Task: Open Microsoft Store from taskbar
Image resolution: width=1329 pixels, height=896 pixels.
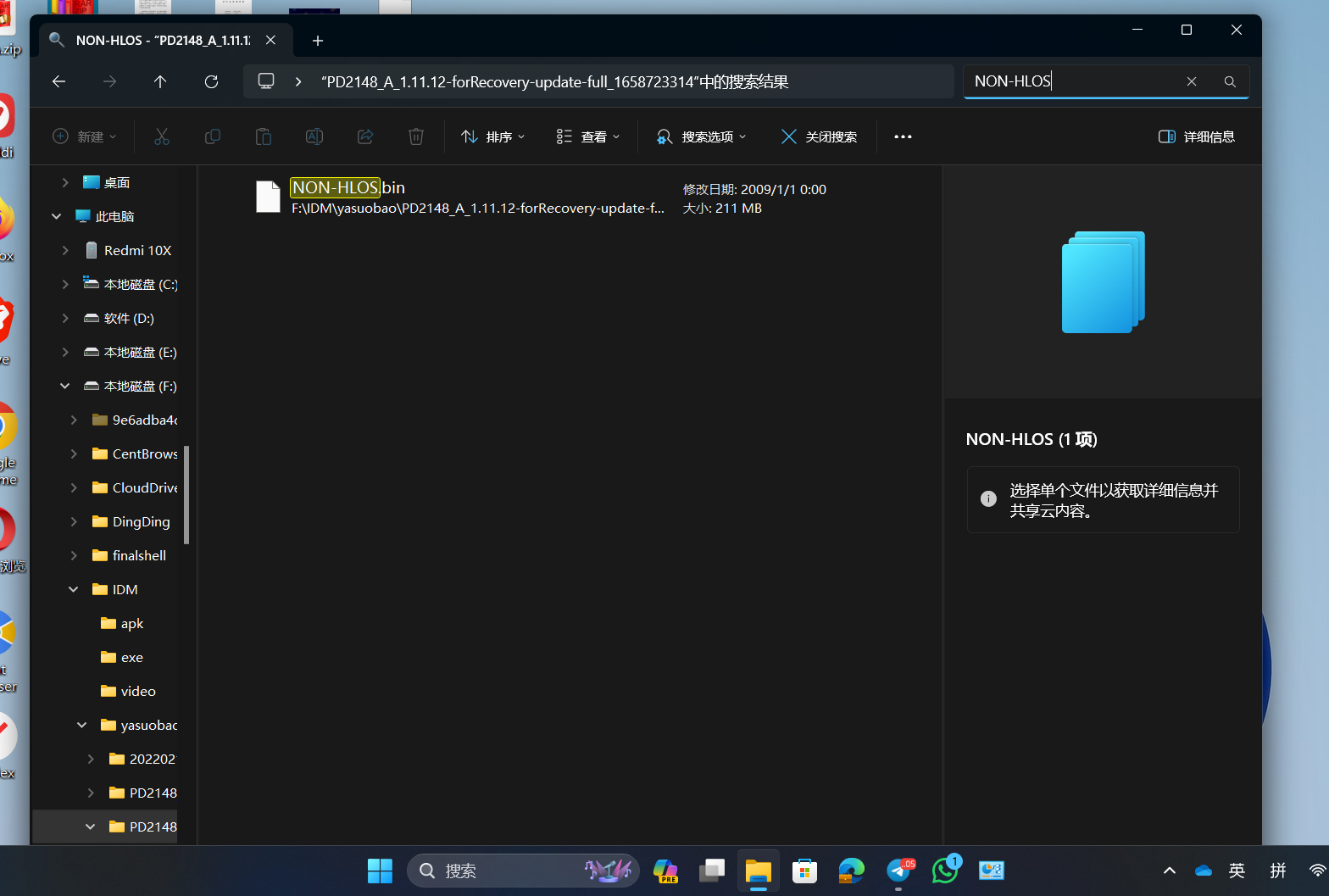Action: (x=804, y=871)
